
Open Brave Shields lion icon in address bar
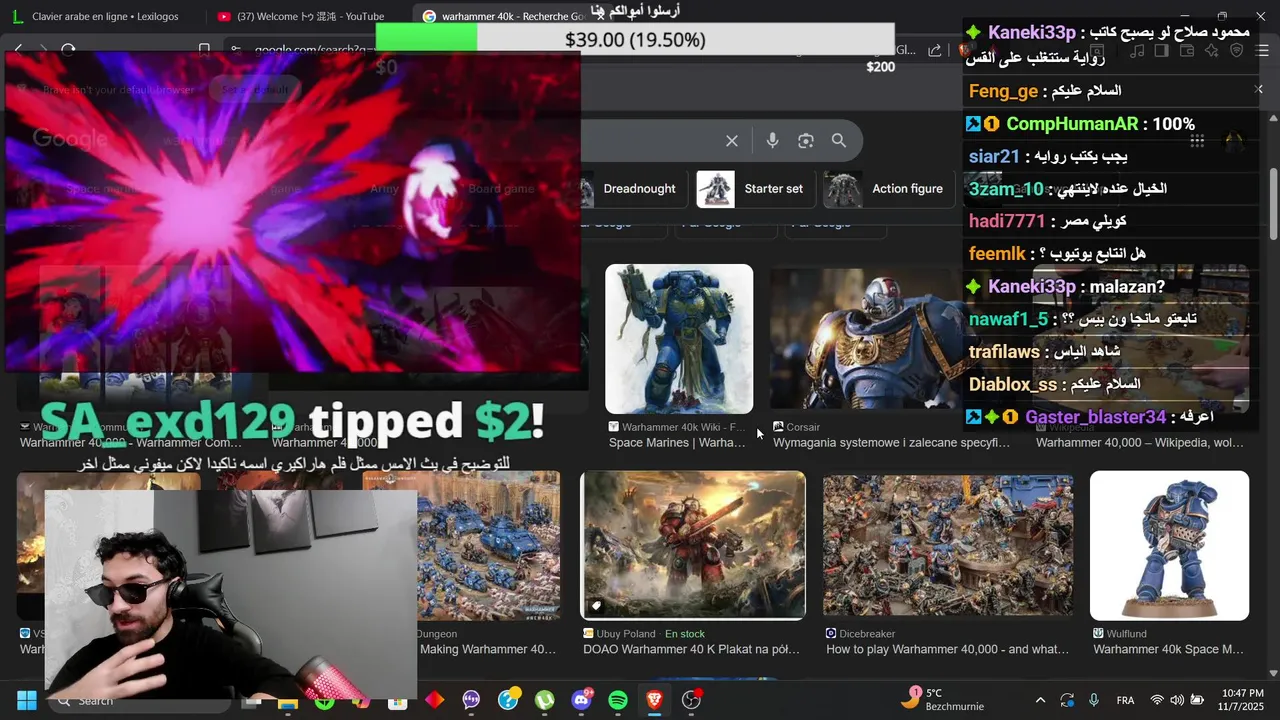[964, 50]
